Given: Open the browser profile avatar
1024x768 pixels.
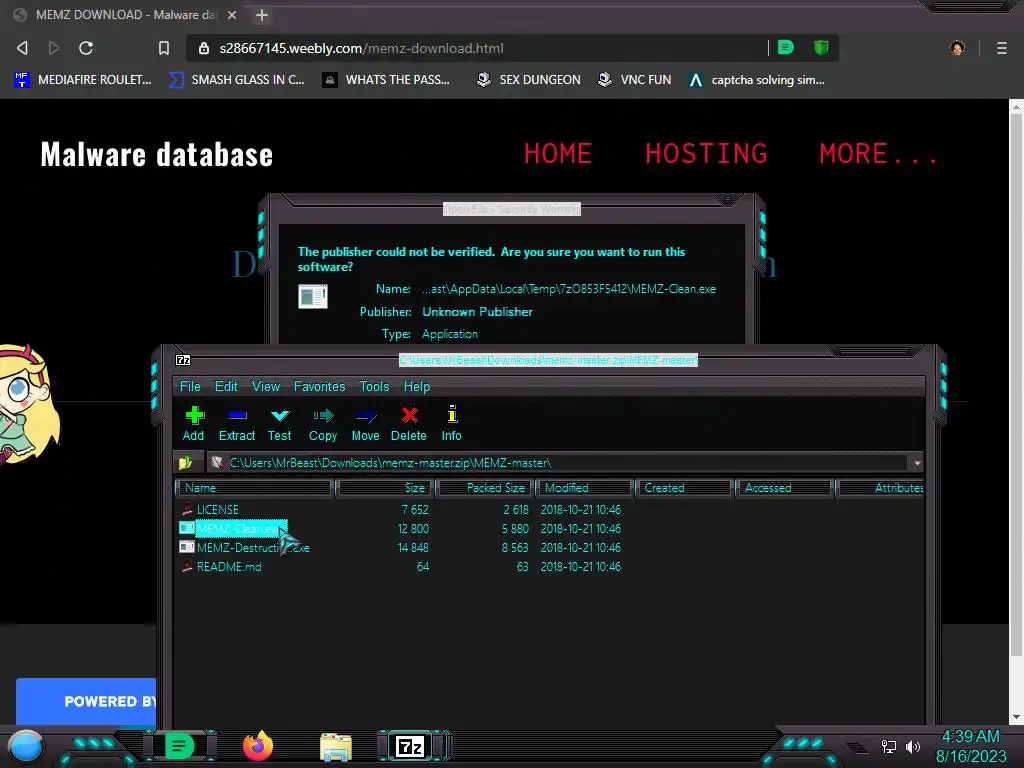Looking at the screenshot, I should click(957, 48).
